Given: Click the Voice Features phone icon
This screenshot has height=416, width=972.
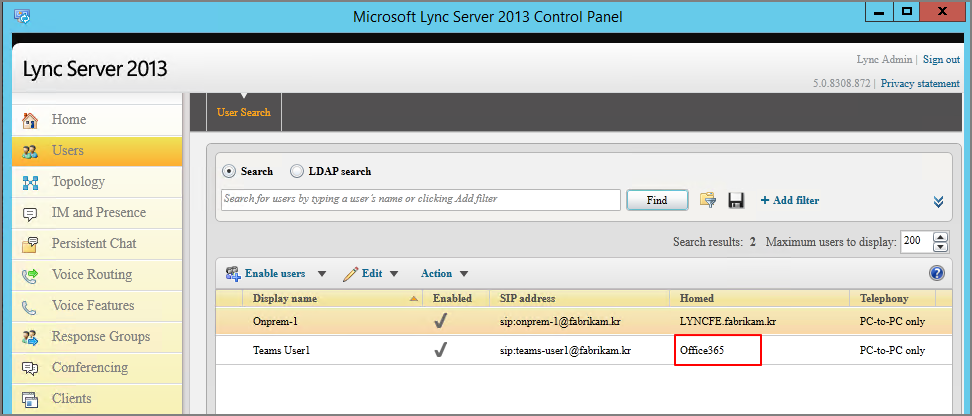Looking at the screenshot, I should click(x=30, y=306).
